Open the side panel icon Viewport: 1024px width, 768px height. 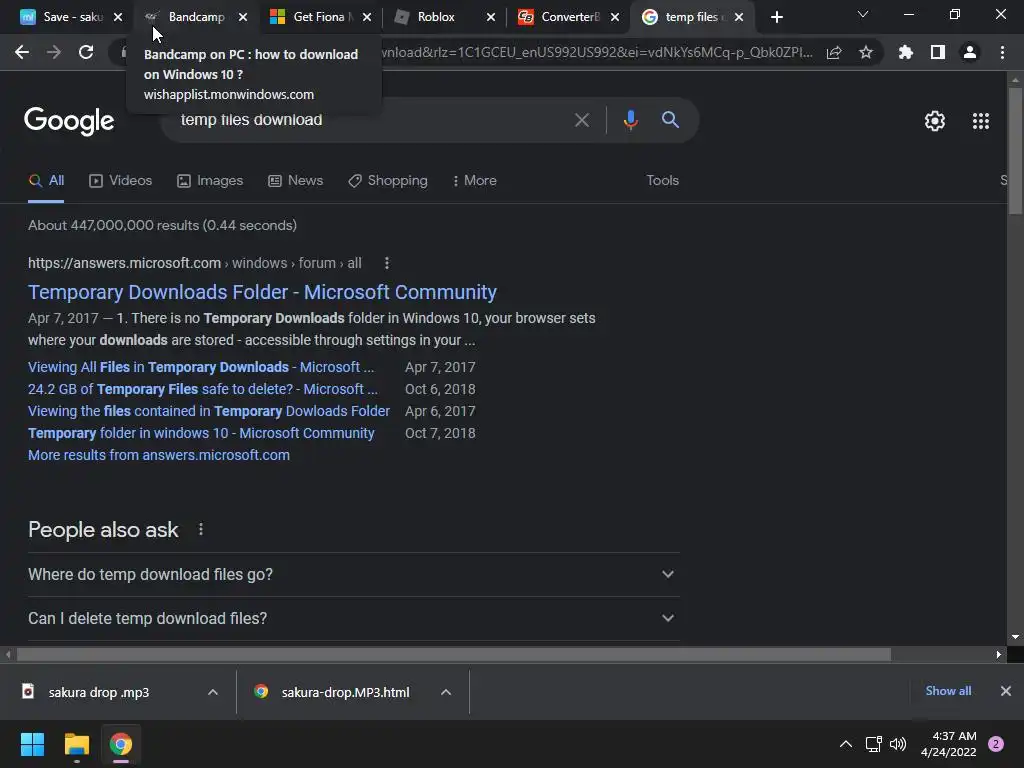click(938, 52)
